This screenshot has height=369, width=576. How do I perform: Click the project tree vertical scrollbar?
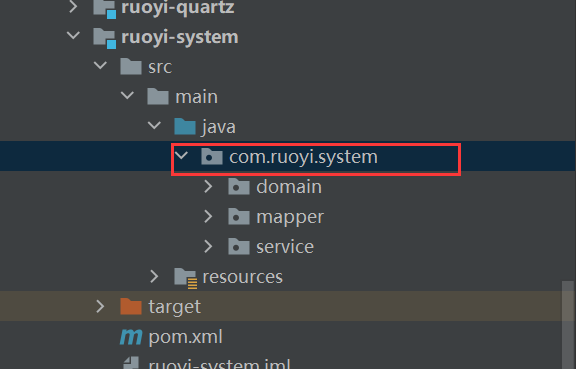(x=568, y=325)
